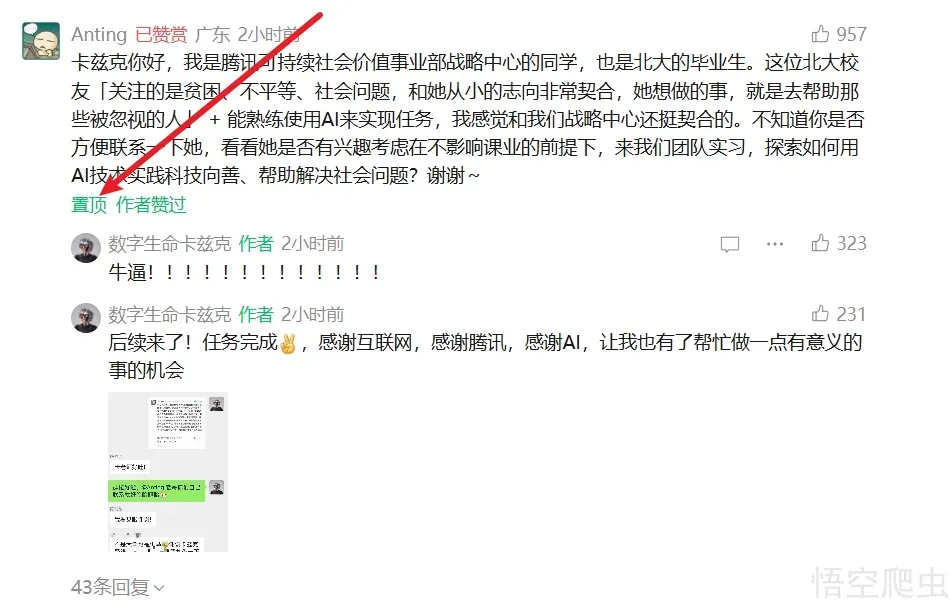Expand the 43条回复 replies list
Screen dimensions: 950x600
coord(118,587)
